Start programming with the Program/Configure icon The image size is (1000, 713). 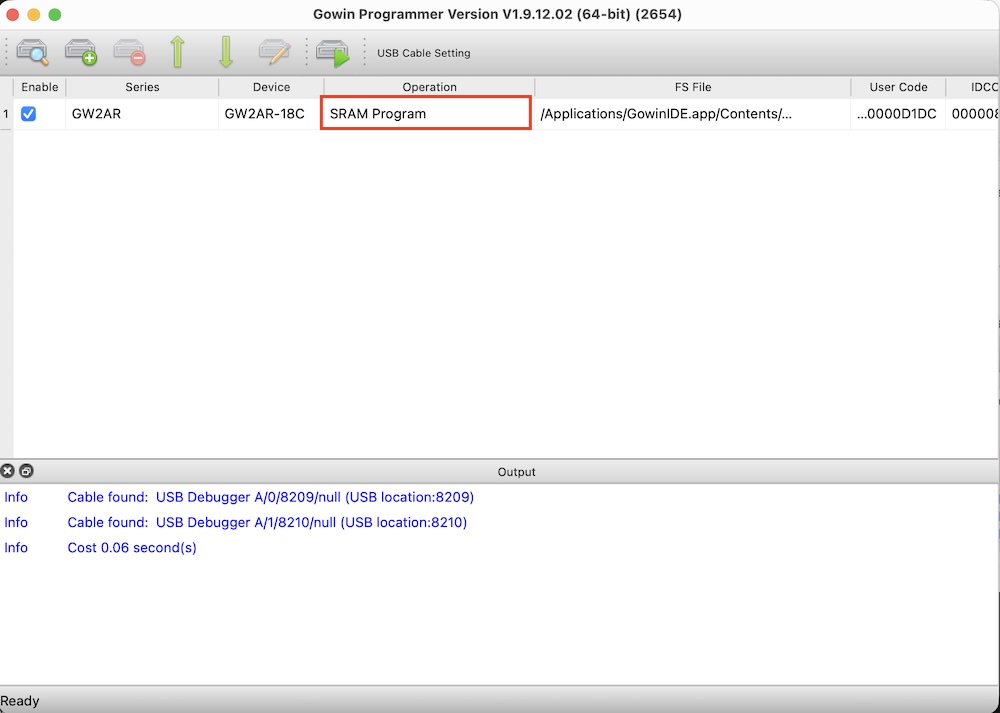(333, 52)
